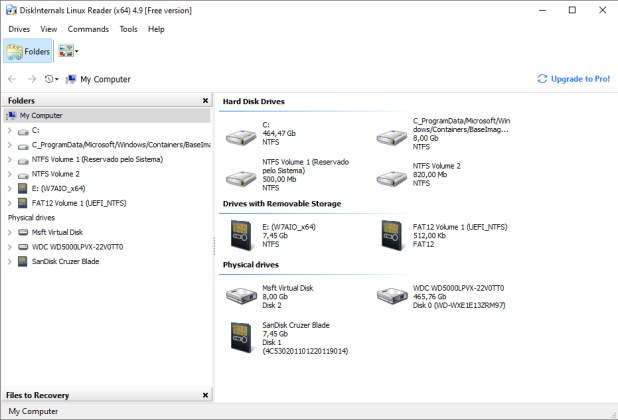Click My Computer tree icon
618x420 pixels.
[x=12, y=115]
